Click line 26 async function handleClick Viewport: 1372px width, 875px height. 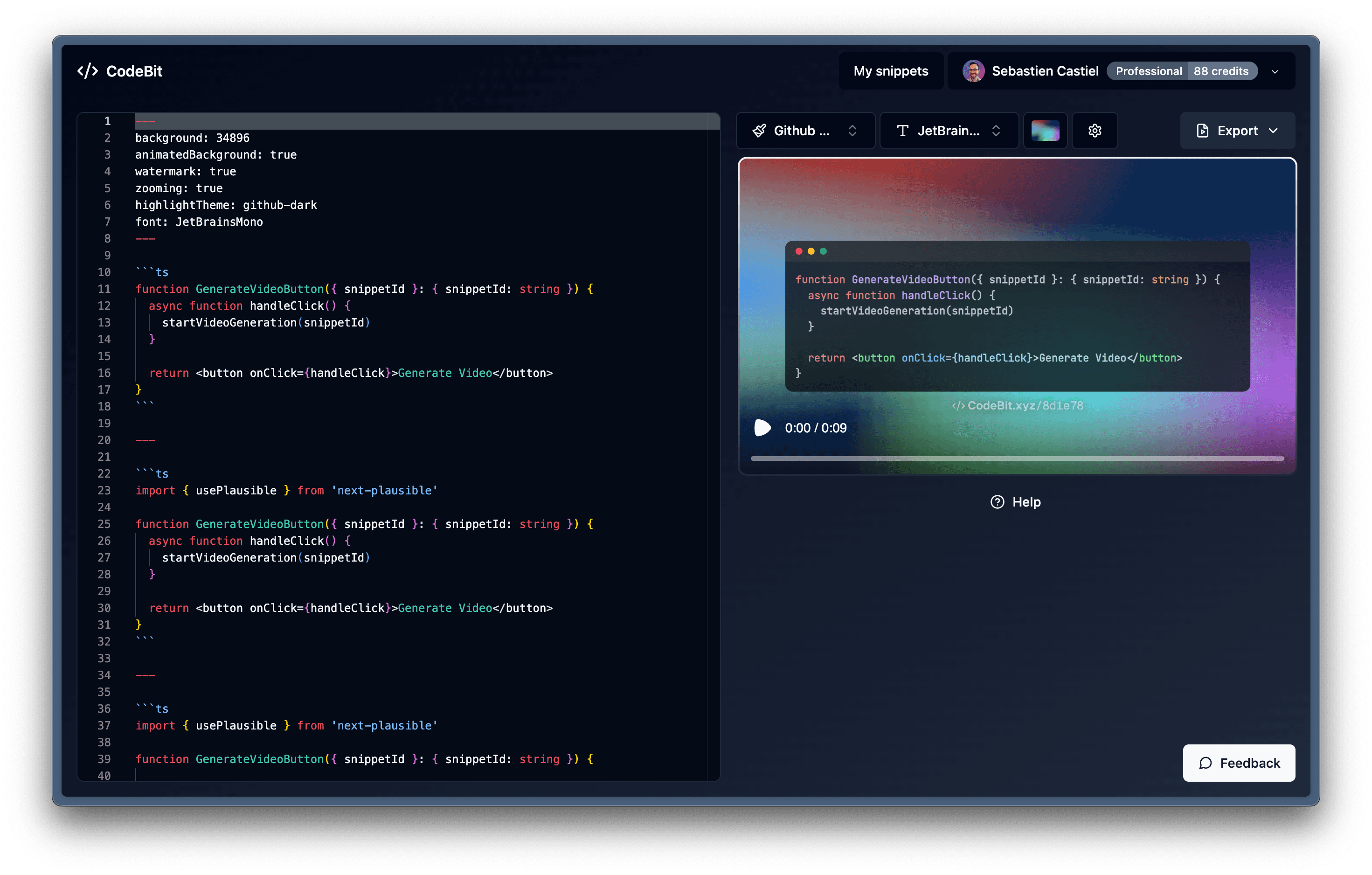pos(249,541)
